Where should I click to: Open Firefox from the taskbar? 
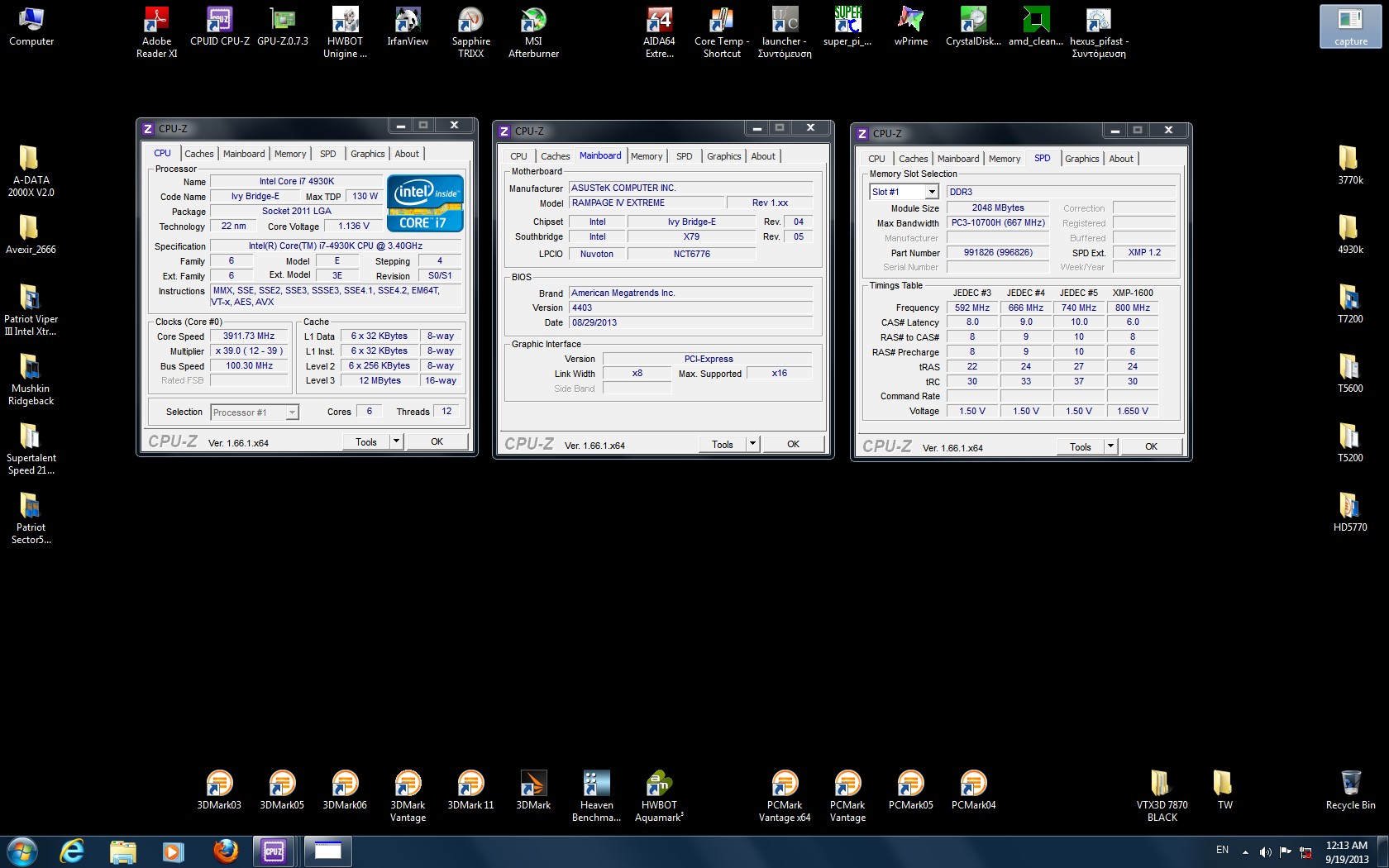[x=225, y=851]
